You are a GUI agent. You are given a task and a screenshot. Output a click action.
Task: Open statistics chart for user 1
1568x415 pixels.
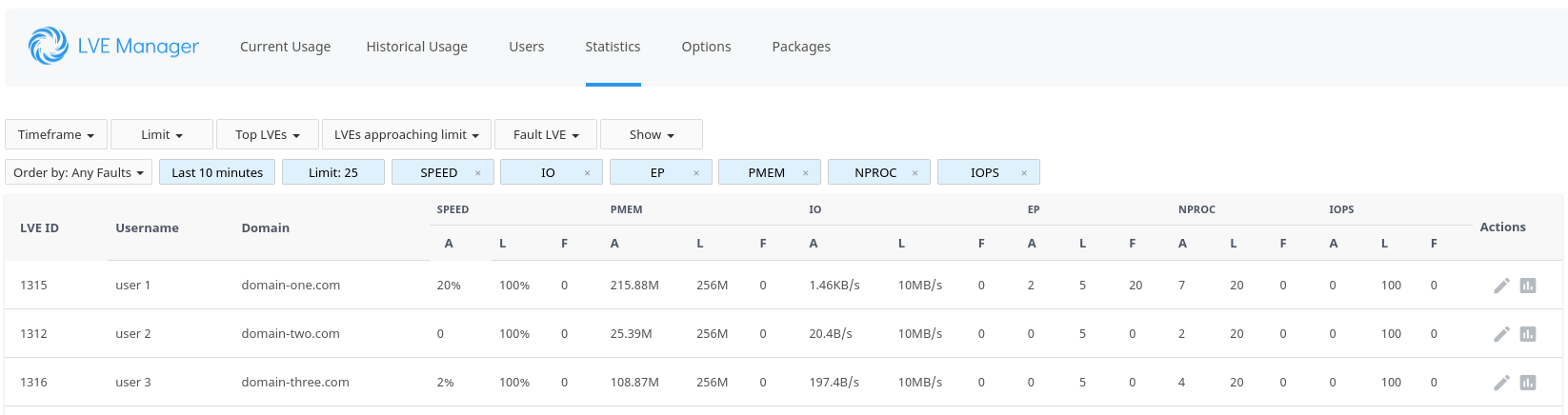pyautogui.click(x=1528, y=286)
